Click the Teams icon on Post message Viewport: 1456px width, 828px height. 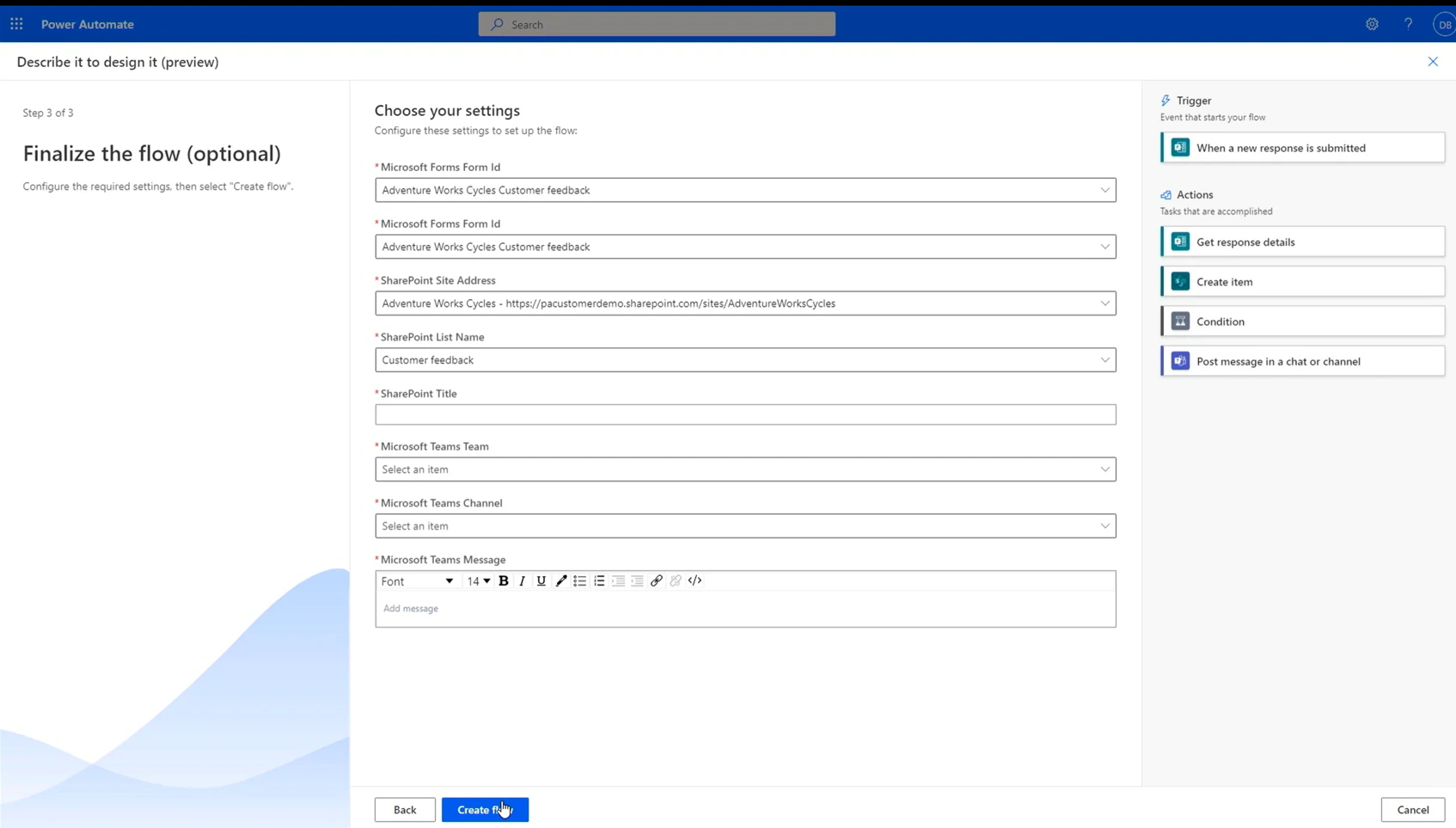pyautogui.click(x=1180, y=361)
